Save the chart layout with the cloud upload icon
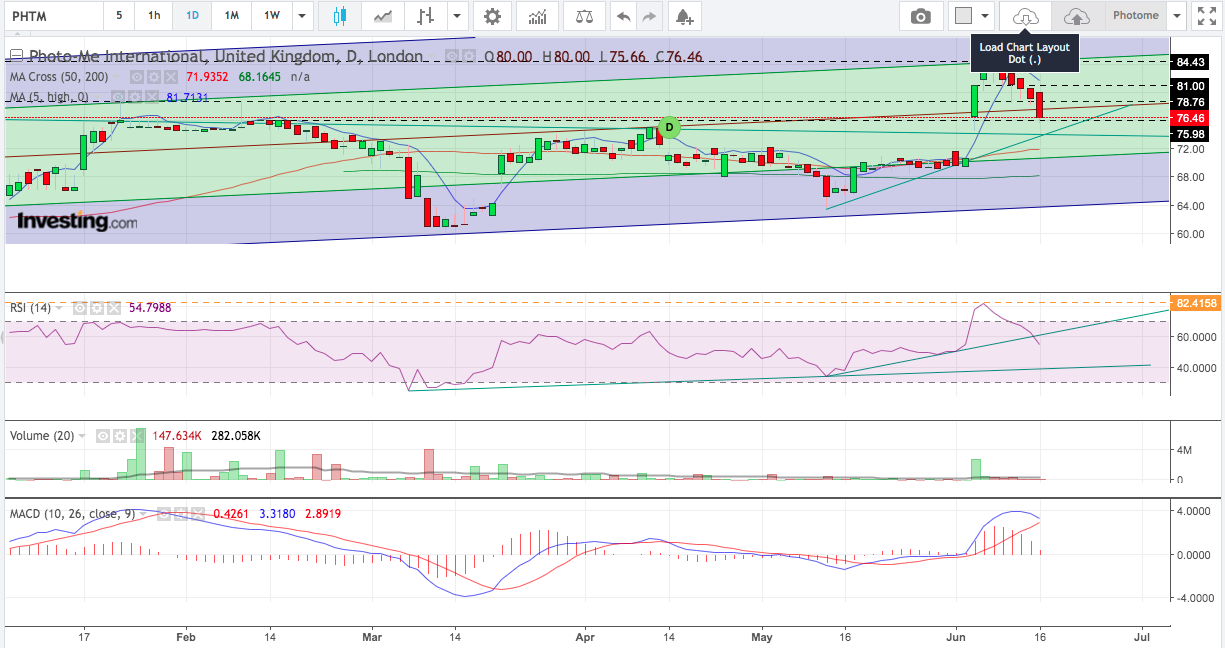The image size is (1225, 648). point(1077,16)
